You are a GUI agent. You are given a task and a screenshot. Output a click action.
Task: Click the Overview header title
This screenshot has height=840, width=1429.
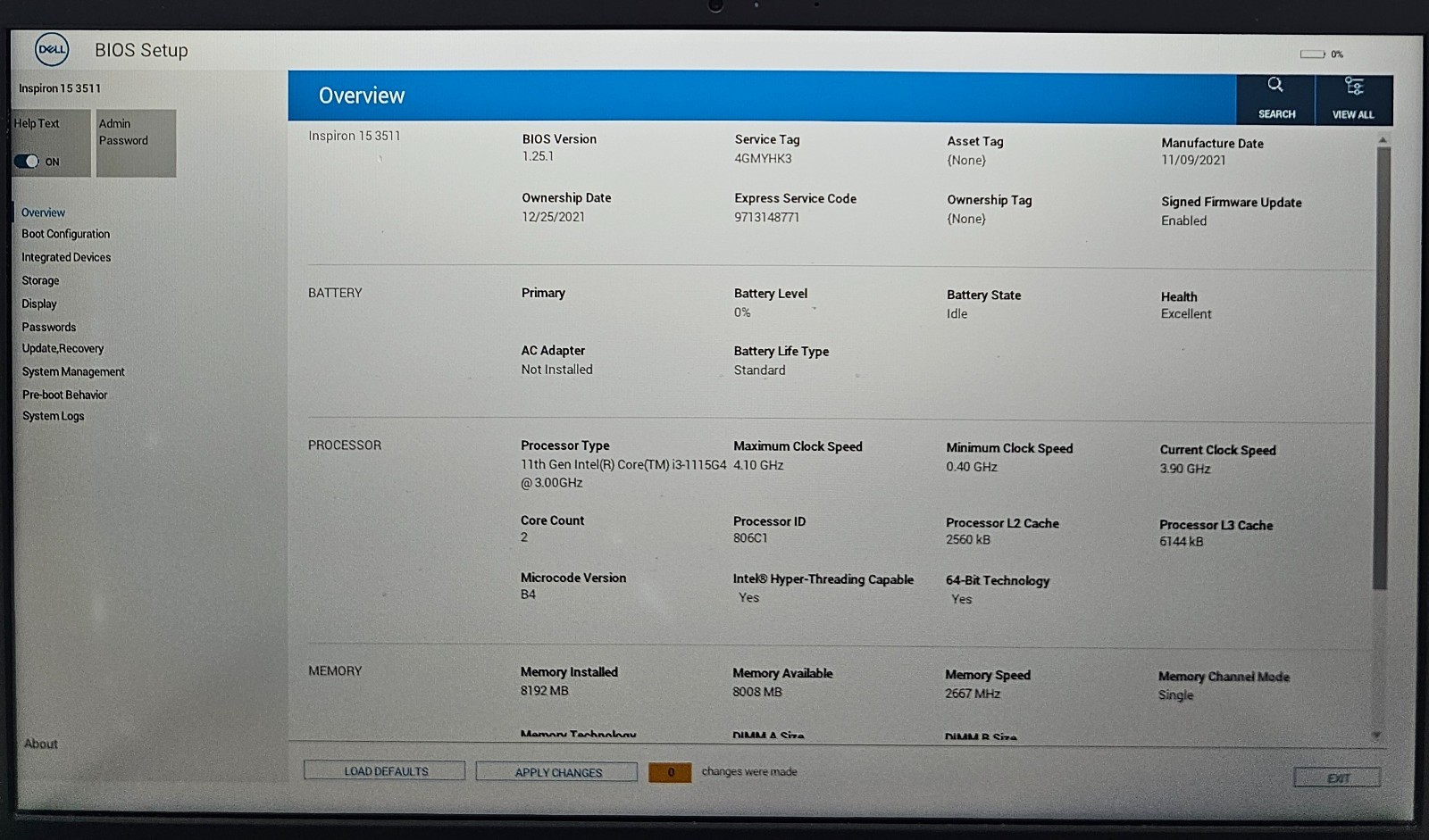362,96
